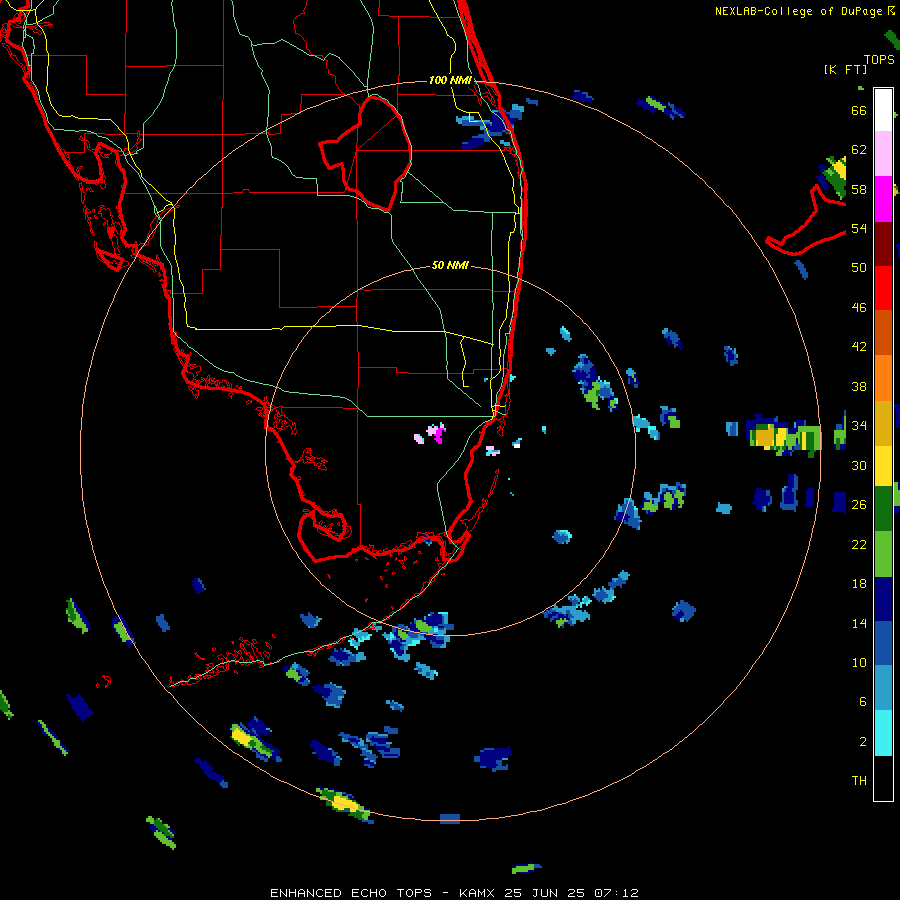Select the dark red legend swatch
Screen dimensions: 900x900
pos(883,243)
